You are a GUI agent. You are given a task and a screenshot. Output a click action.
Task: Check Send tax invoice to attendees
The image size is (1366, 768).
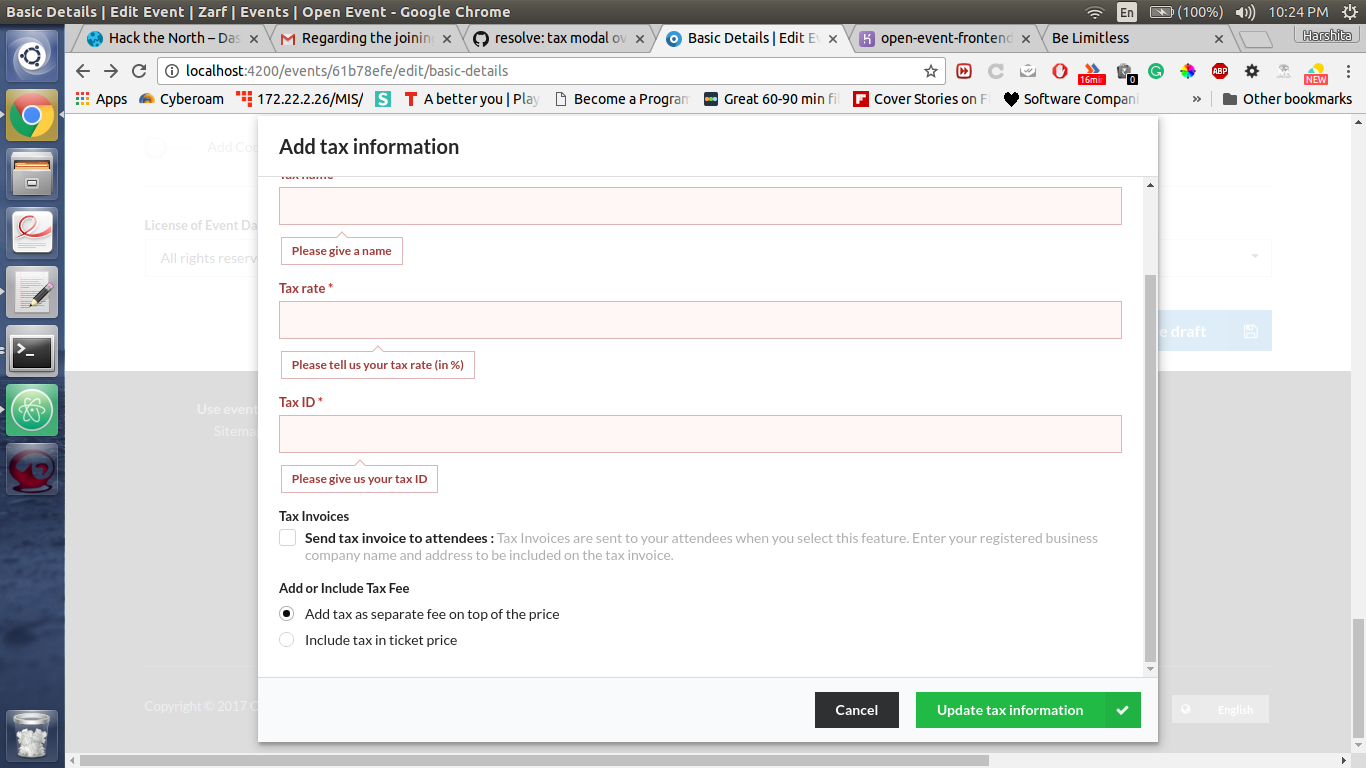[x=288, y=538]
